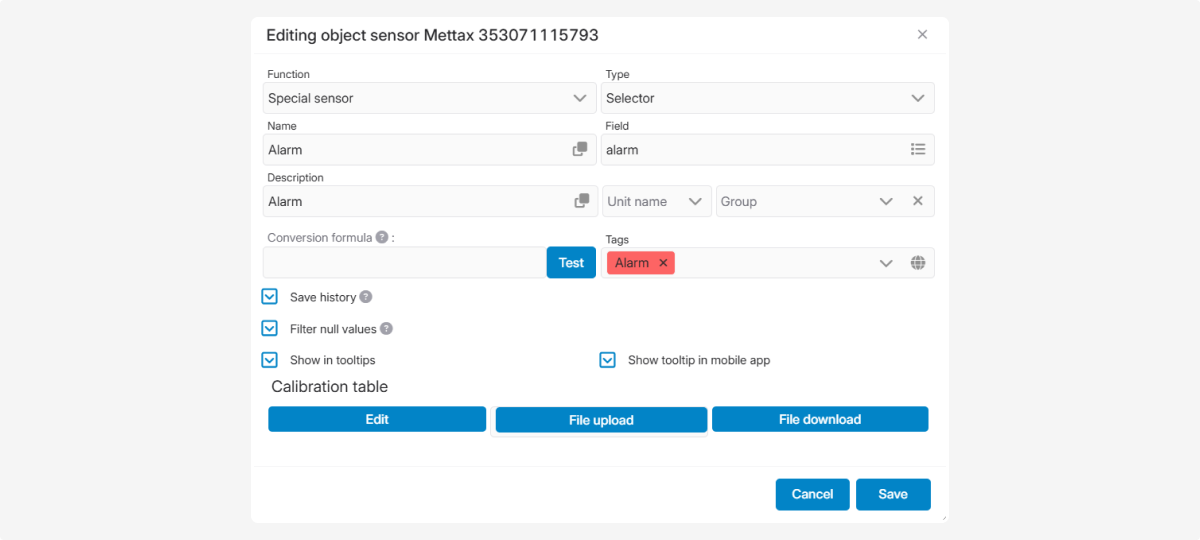Remove the Alarm tag with its x

click(663, 263)
